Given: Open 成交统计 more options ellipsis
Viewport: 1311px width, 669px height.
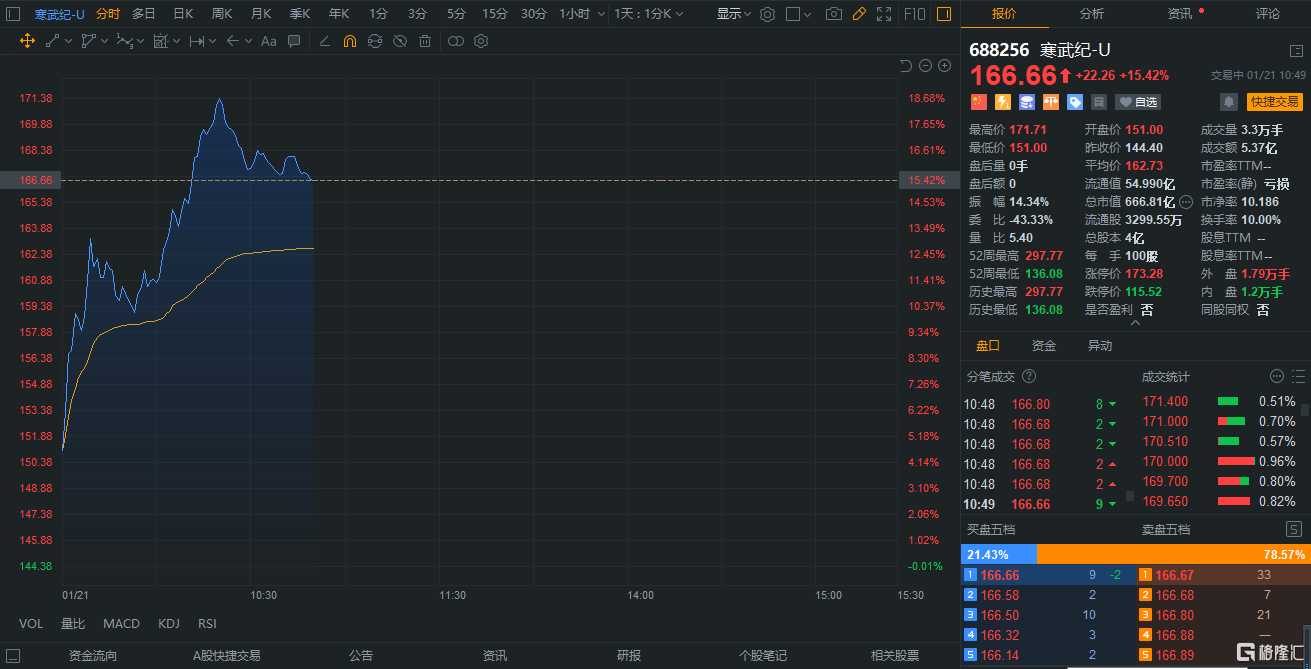Looking at the screenshot, I should pyautogui.click(x=1276, y=377).
